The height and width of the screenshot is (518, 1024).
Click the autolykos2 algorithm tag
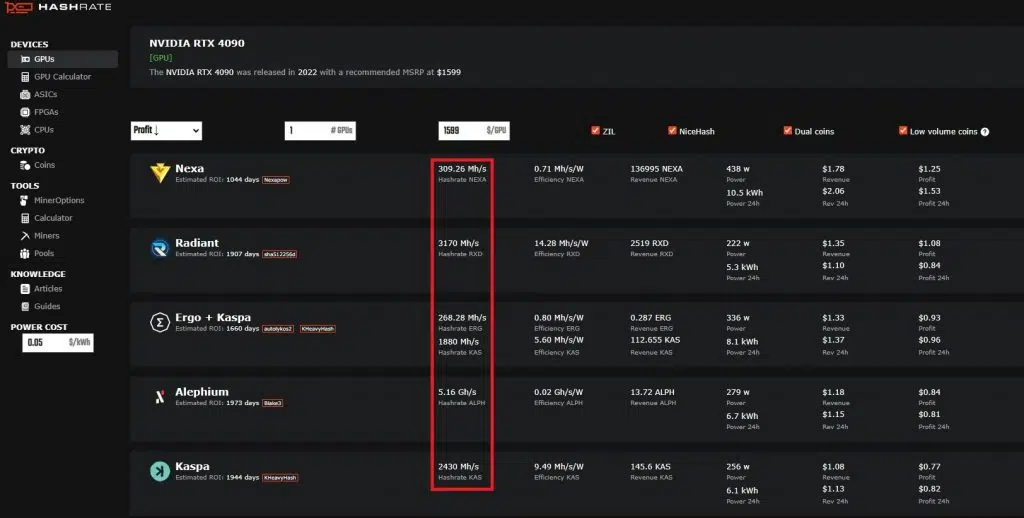pyautogui.click(x=278, y=329)
